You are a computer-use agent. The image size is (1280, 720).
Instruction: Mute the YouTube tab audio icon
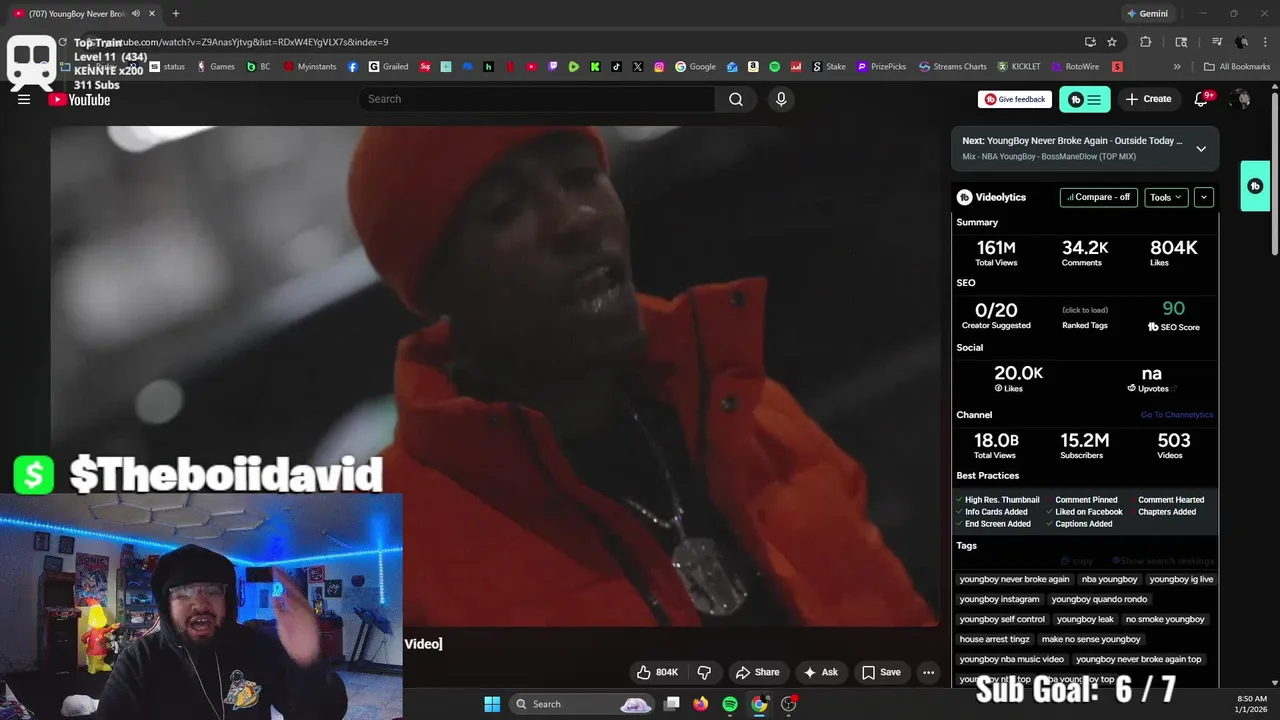tap(136, 13)
